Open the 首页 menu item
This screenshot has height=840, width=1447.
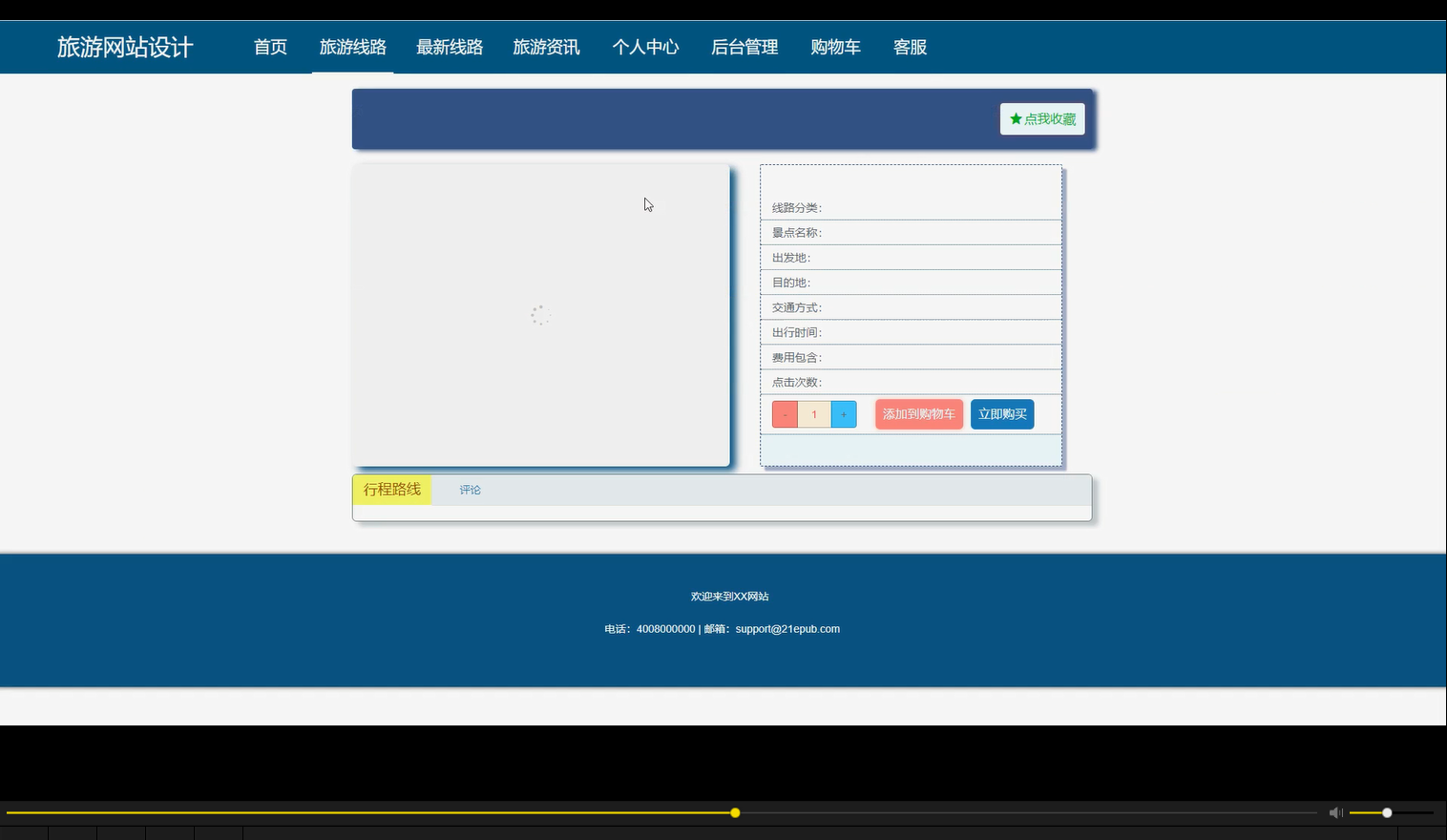[x=270, y=47]
